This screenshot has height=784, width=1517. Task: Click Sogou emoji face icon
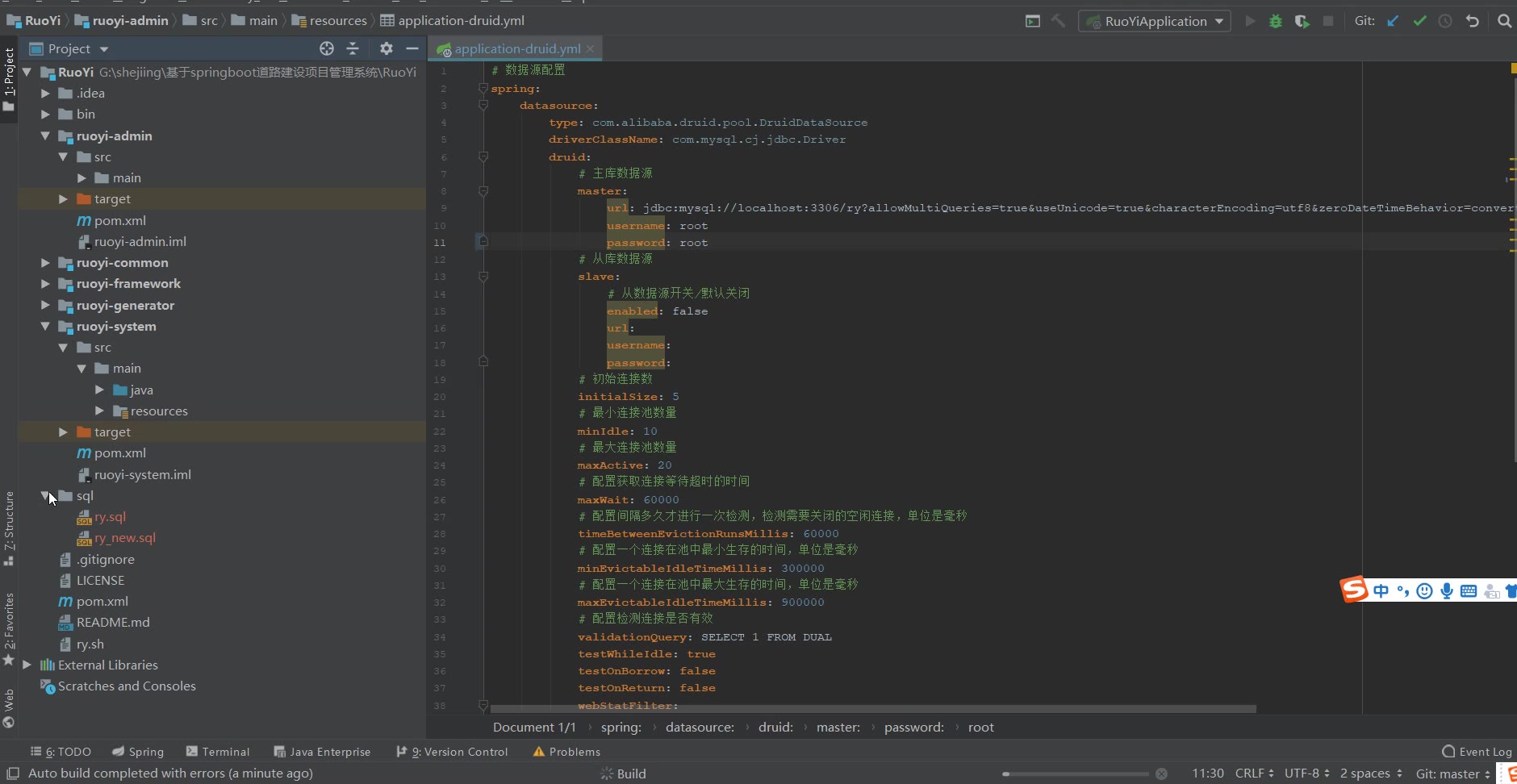[x=1425, y=591]
